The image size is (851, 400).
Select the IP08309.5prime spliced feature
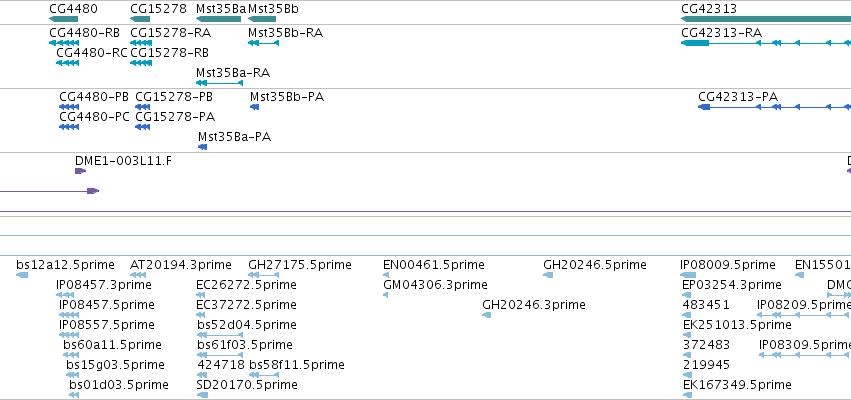(805, 355)
